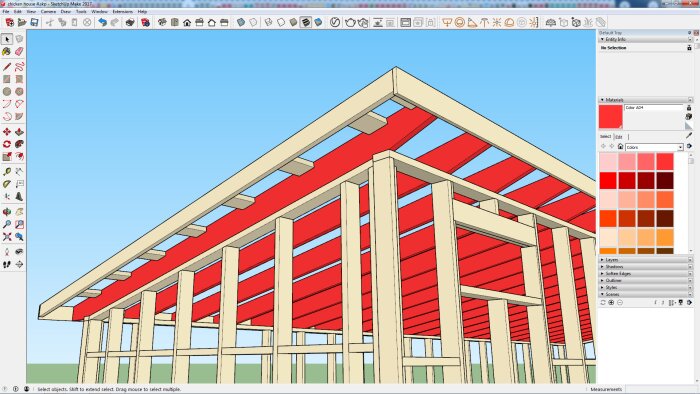700x394 pixels.
Task: Select the Rotate tool
Action: click(7, 144)
